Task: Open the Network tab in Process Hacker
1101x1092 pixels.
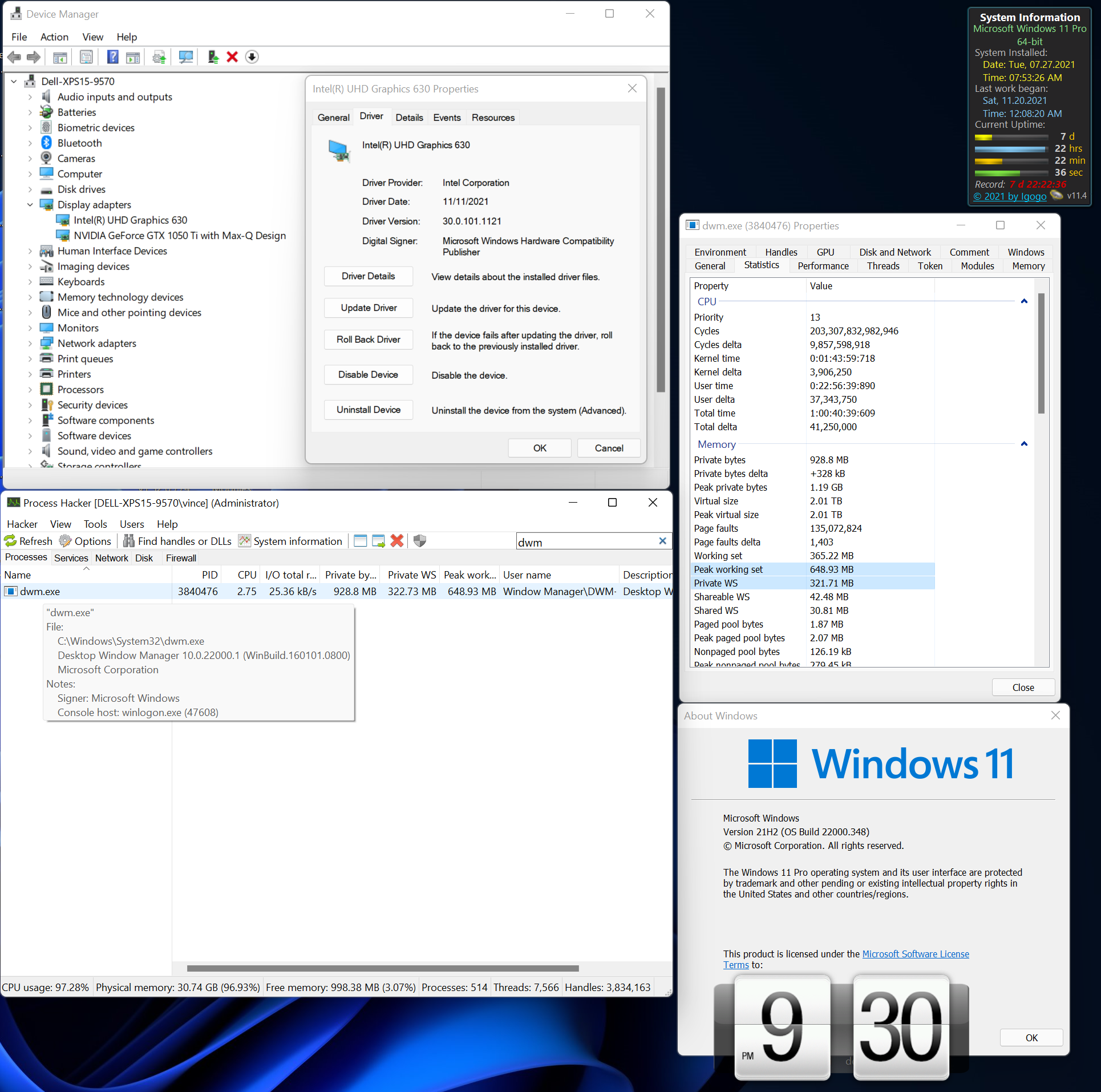Action: tap(112, 558)
